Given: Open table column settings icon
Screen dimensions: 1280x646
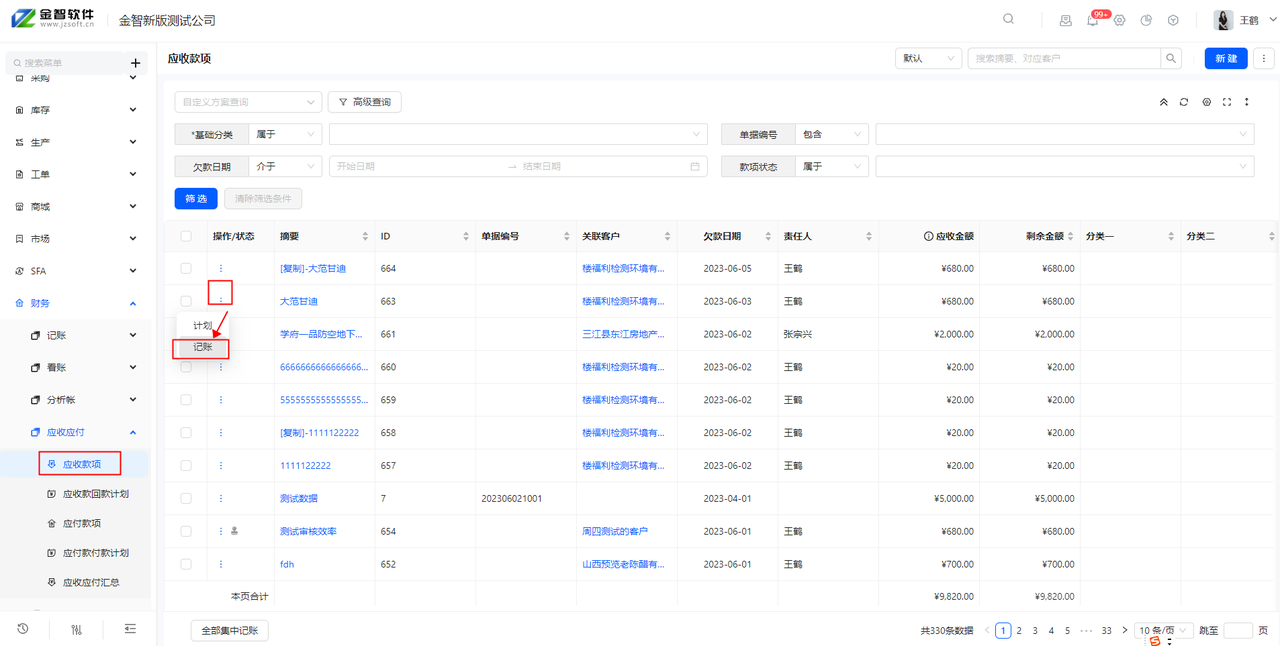Looking at the screenshot, I should coord(1206,102).
